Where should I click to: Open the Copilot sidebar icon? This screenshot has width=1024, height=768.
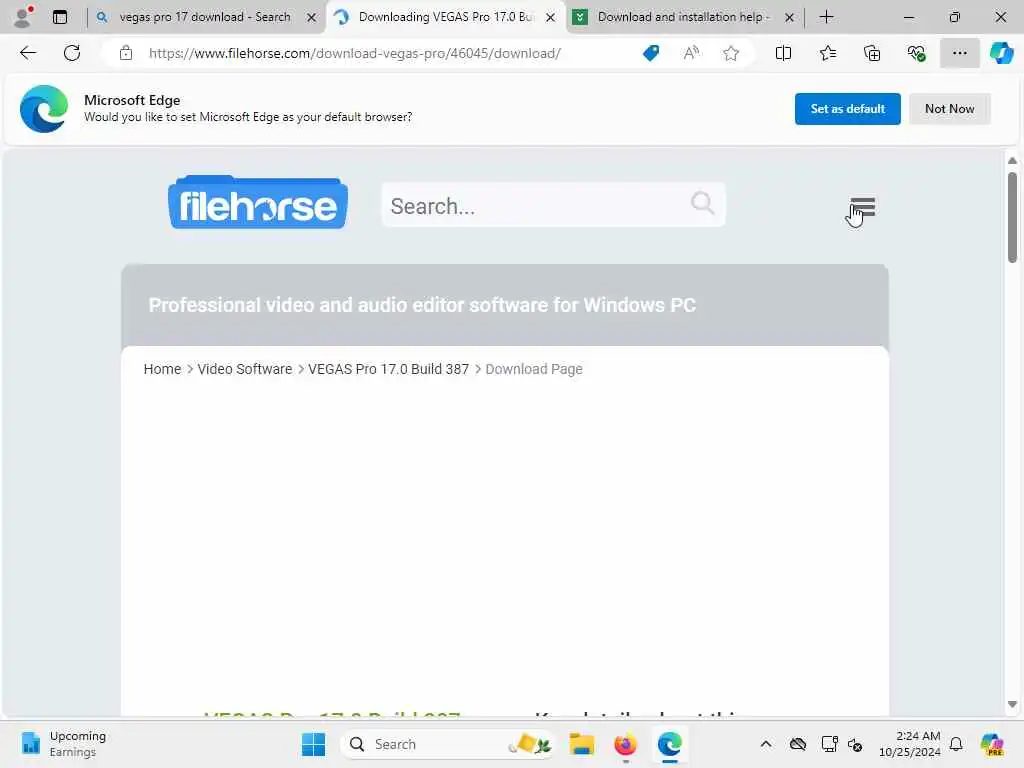coord(1001,53)
